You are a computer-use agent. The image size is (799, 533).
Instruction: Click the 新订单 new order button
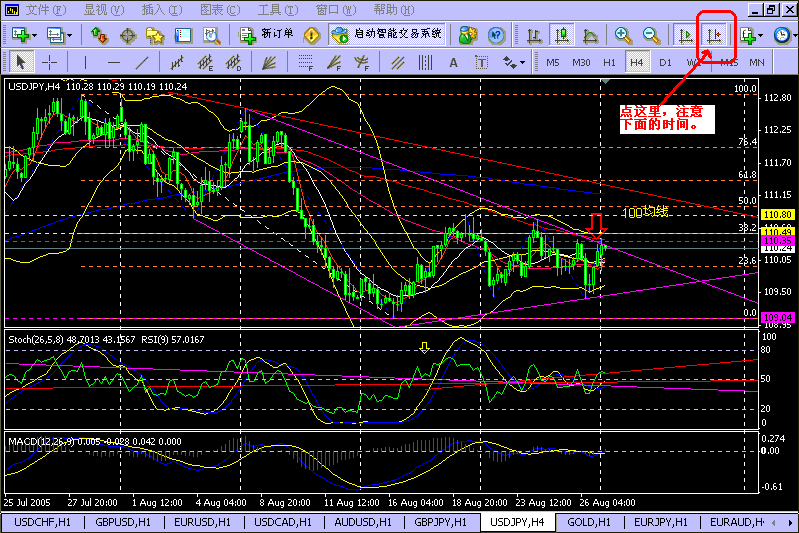268,35
